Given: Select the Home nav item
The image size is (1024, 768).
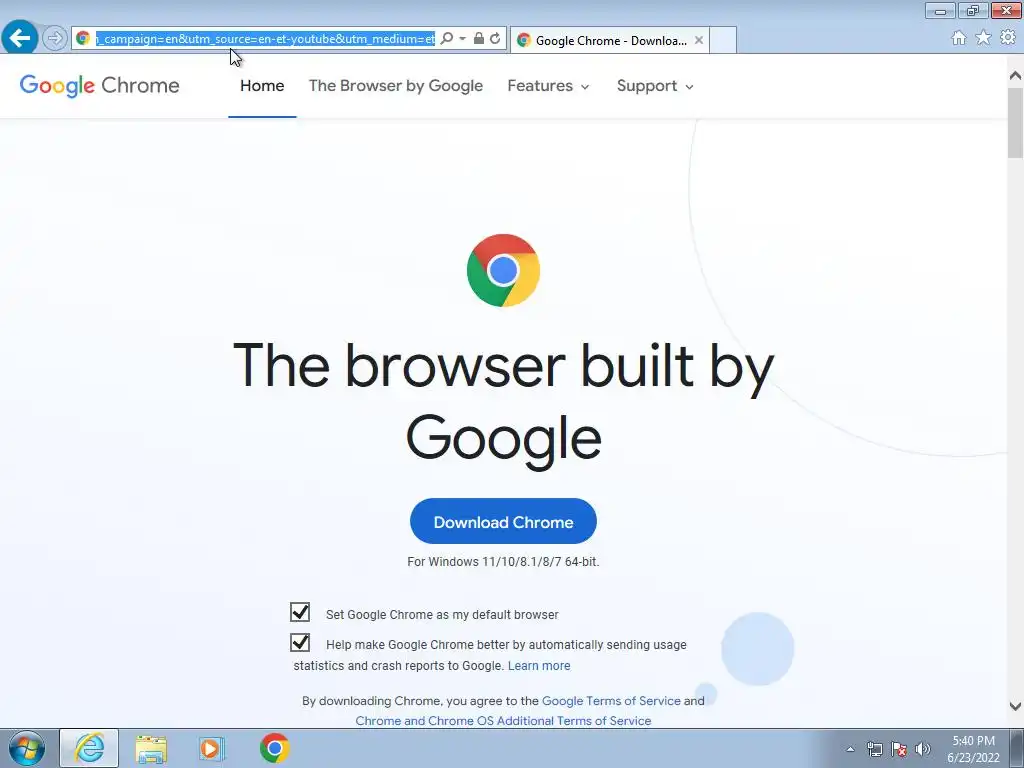Looking at the screenshot, I should coord(262,86).
